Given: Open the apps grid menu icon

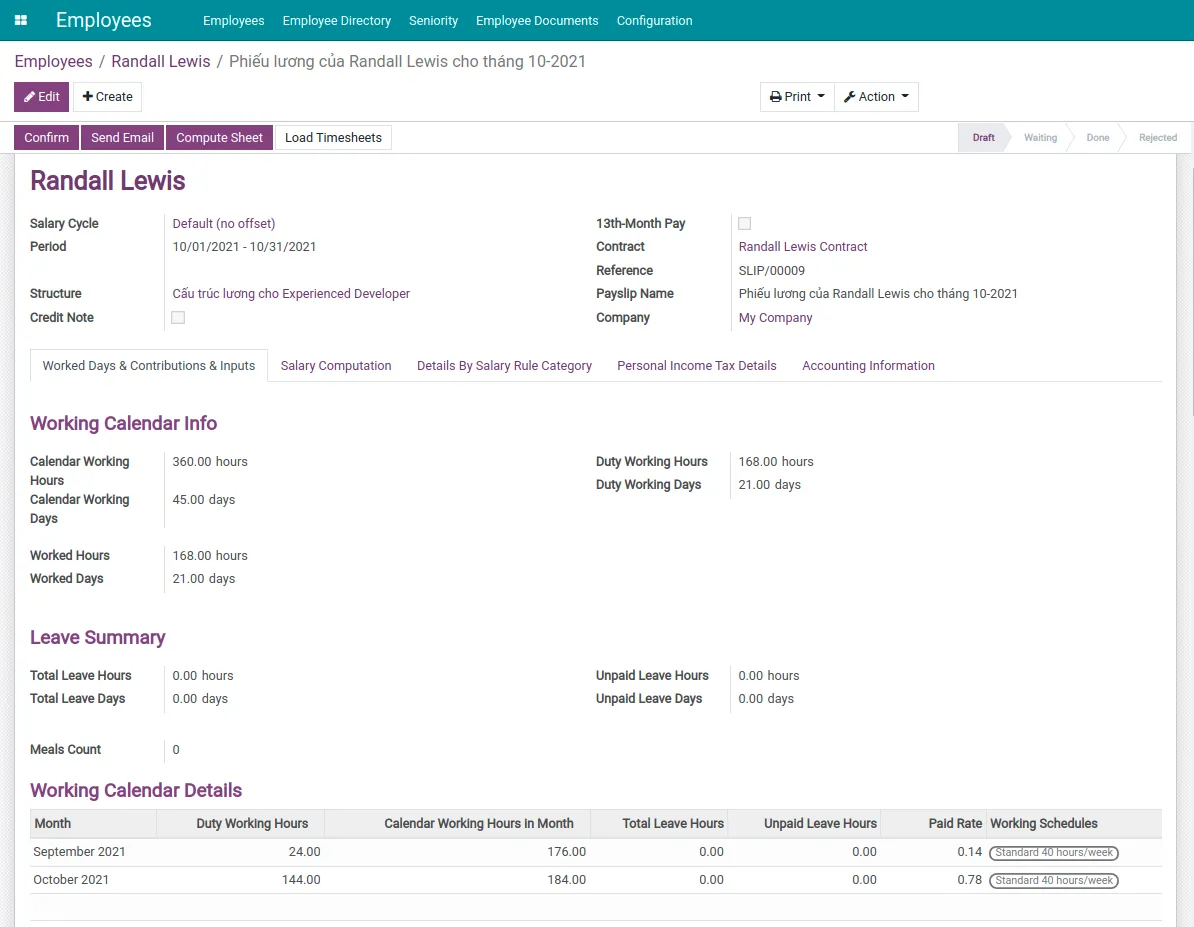Looking at the screenshot, I should (x=21, y=20).
